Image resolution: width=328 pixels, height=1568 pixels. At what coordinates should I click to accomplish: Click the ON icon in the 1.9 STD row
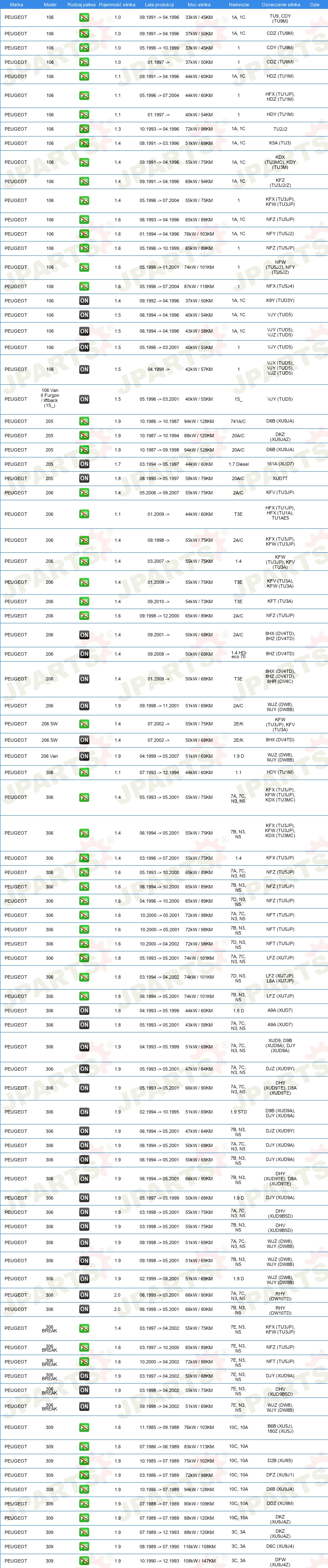click(x=84, y=1112)
